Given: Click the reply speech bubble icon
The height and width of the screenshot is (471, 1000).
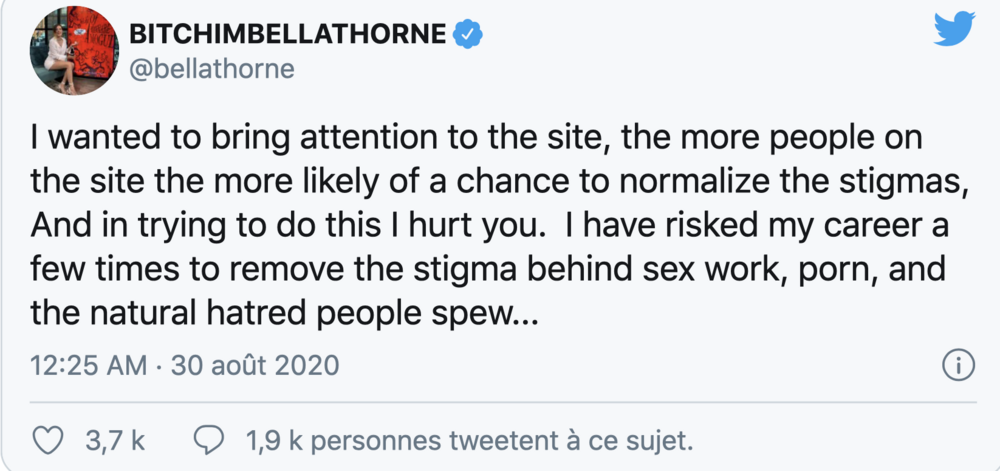Looking at the screenshot, I should [x=208, y=439].
